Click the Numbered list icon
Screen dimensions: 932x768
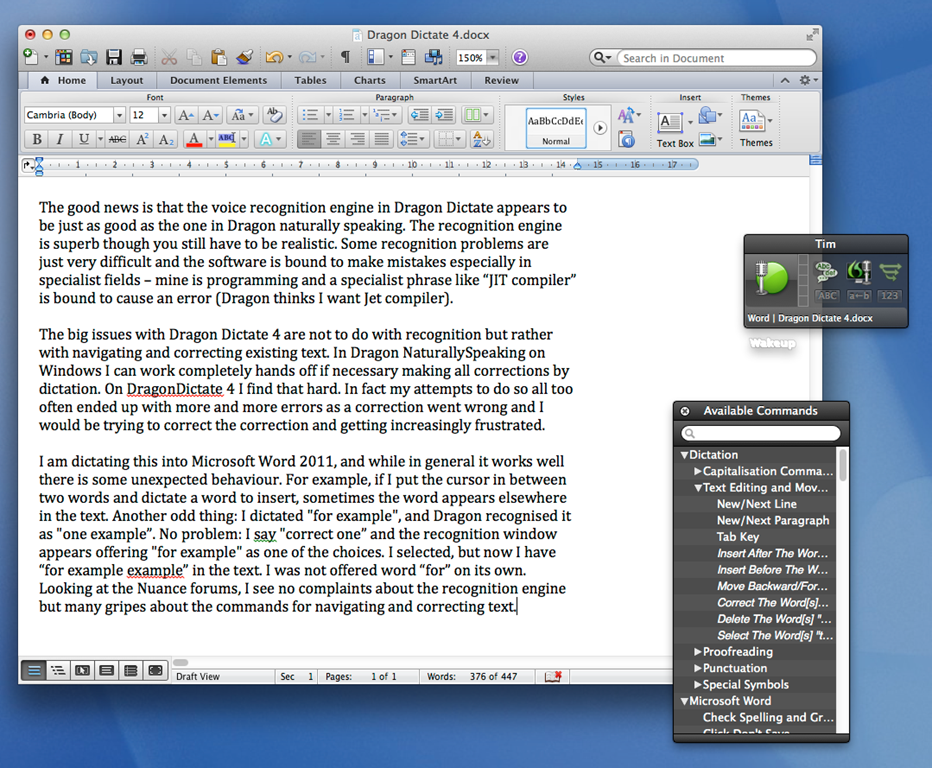(x=347, y=115)
